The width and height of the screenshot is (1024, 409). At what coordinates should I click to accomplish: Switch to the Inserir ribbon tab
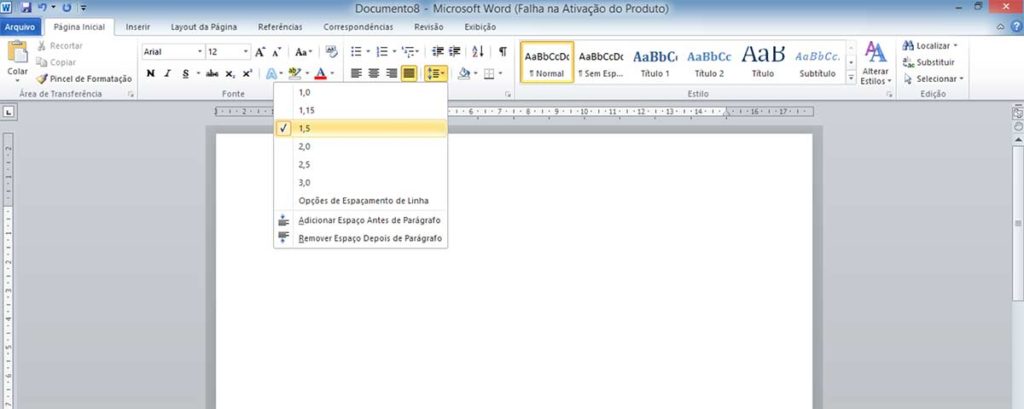(137, 27)
